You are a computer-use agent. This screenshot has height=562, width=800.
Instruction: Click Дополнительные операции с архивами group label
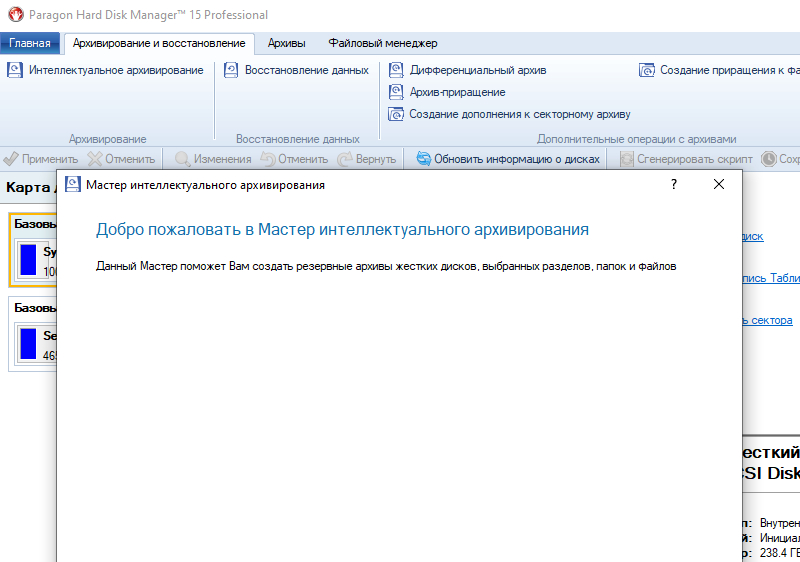pyautogui.click(x=637, y=139)
